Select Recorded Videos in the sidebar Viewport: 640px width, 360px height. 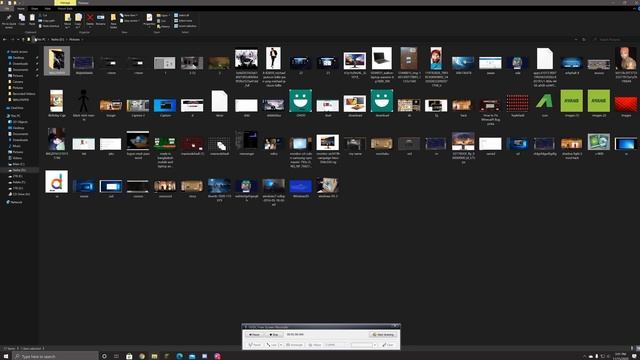23,94
